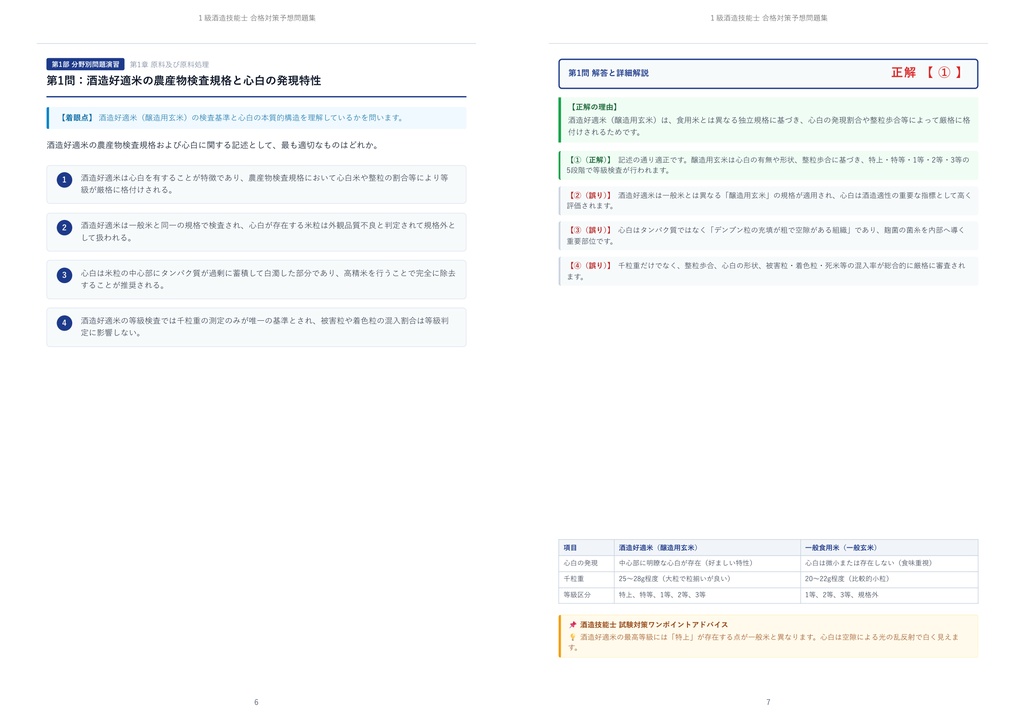1024x724 pixels.
Task: Click option text starting 酒造好適米は一般米と同一の規格
Action: (x=268, y=231)
